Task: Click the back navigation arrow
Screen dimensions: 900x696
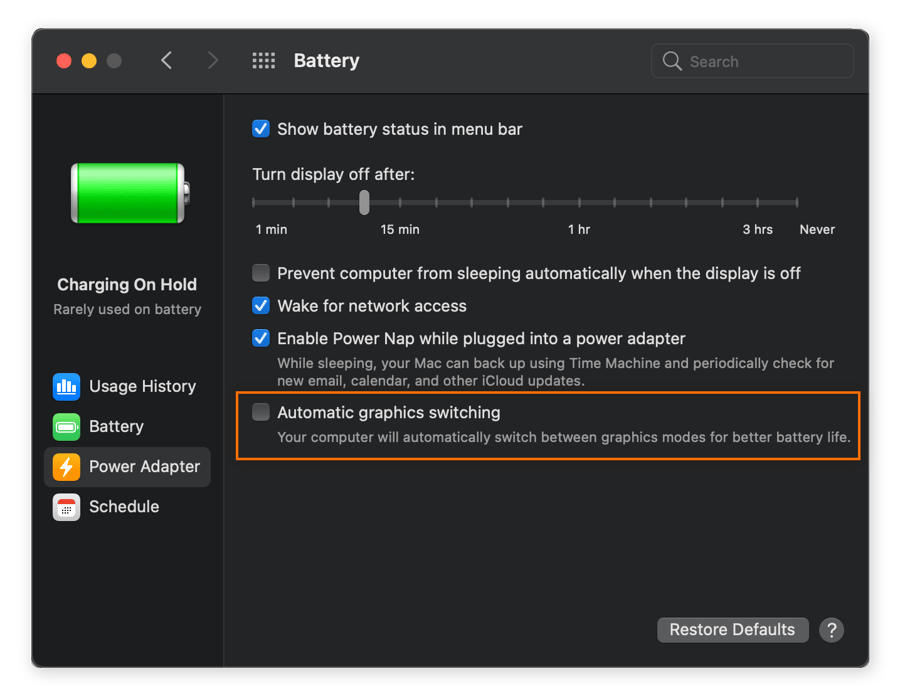Action: (167, 60)
